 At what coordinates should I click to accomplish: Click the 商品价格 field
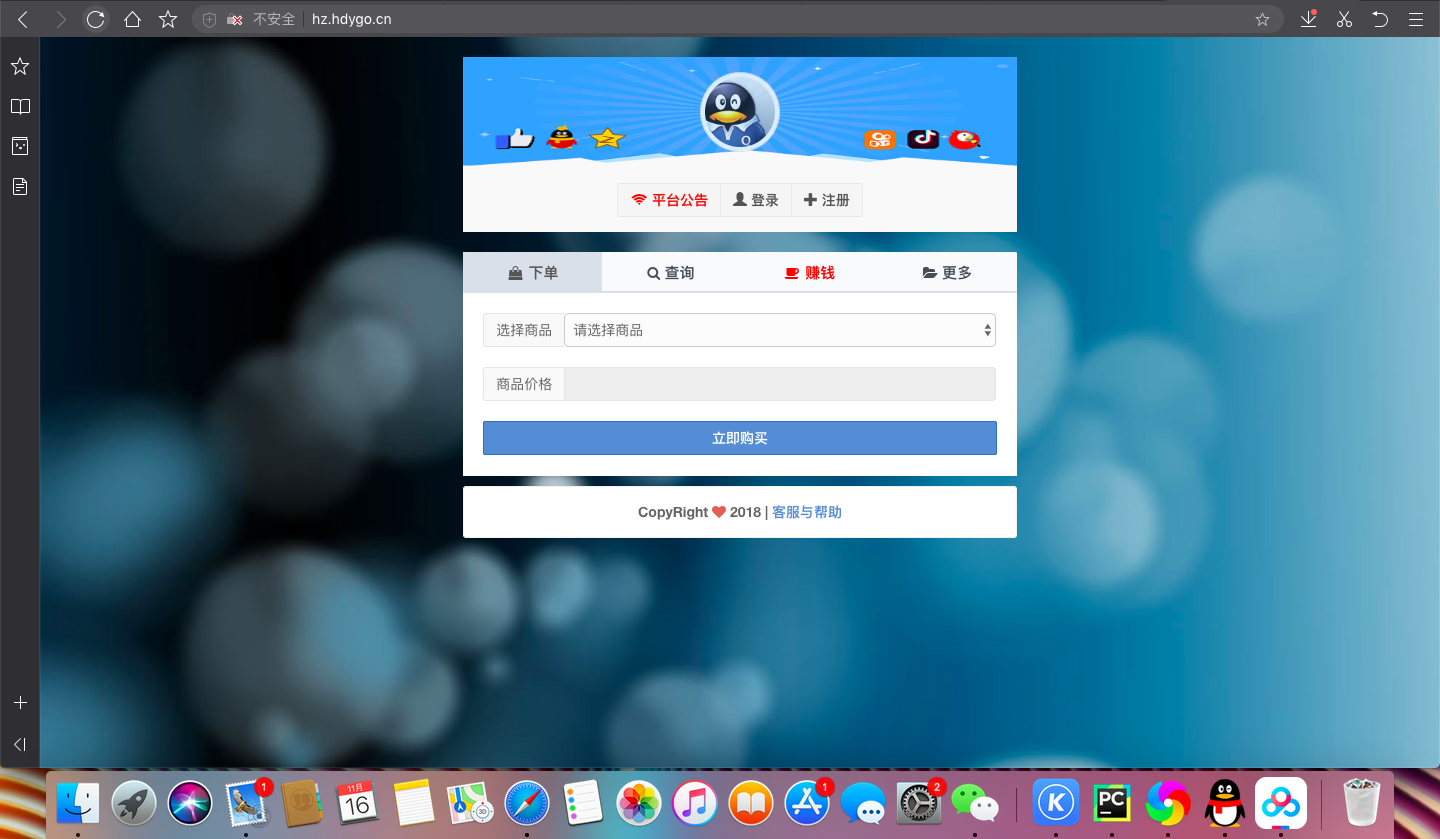pyautogui.click(x=779, y=384)
